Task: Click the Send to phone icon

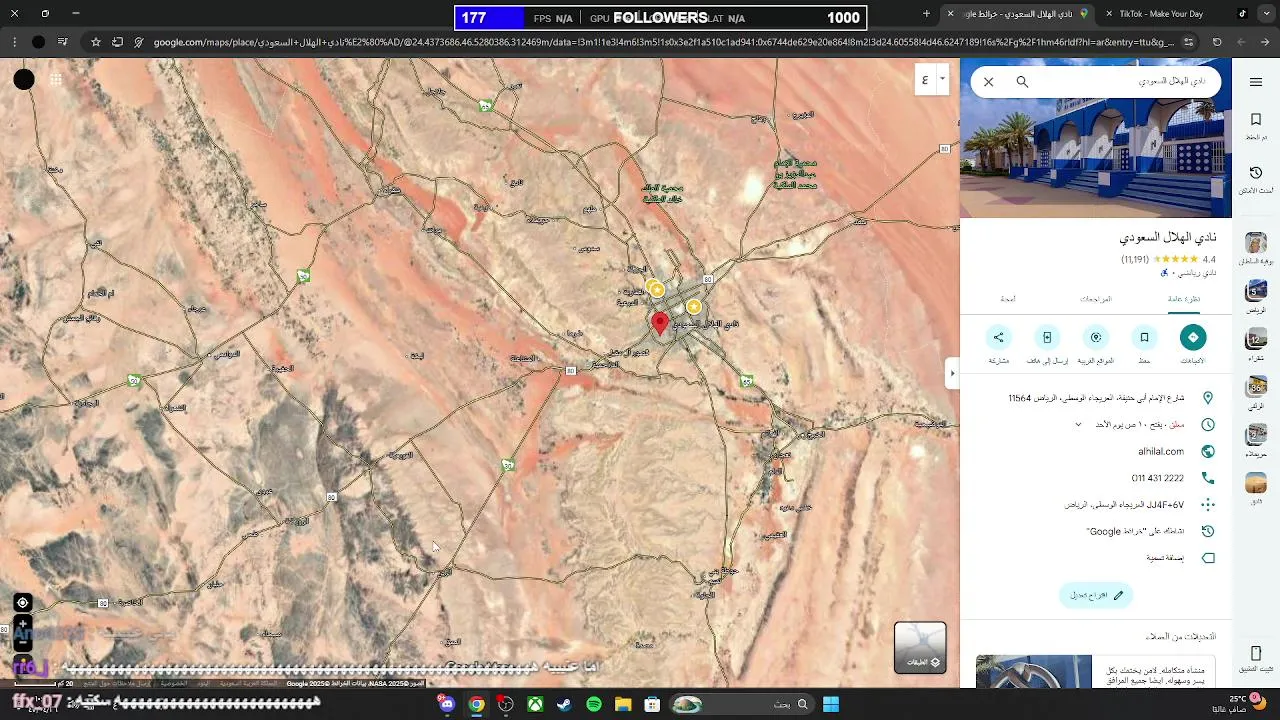Action: (x=1047, y=337)
